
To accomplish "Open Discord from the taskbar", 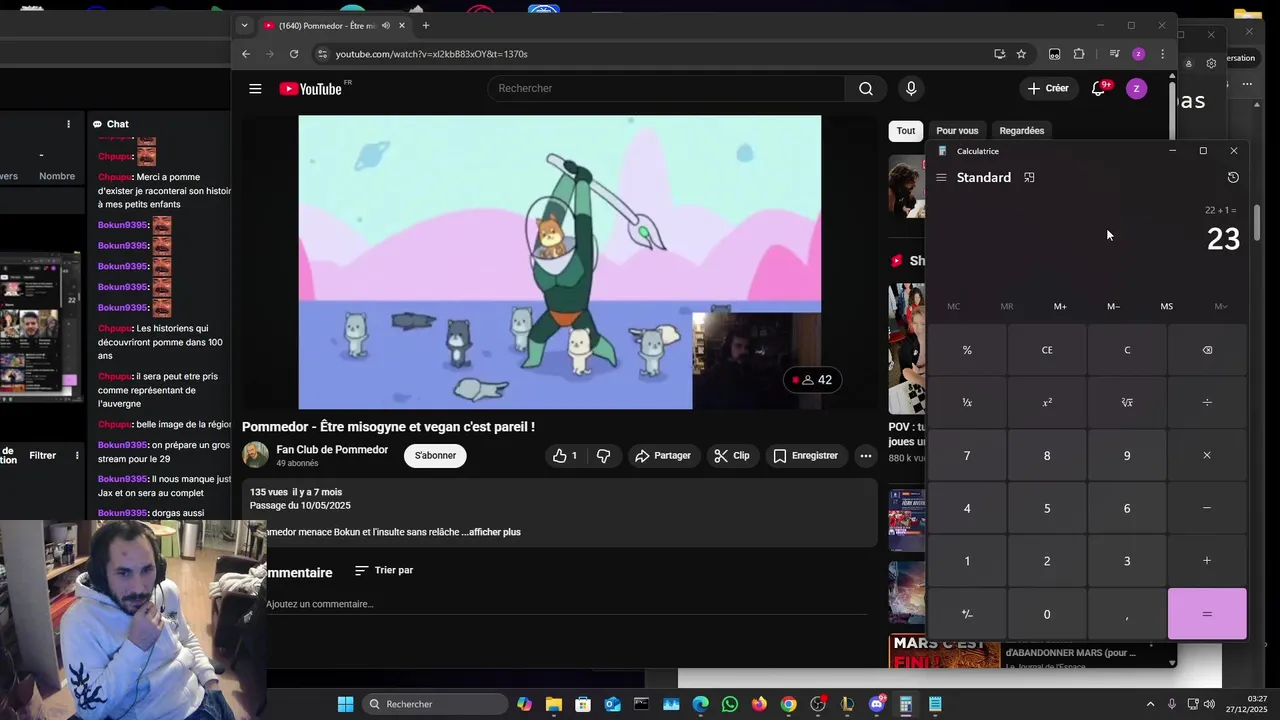I will point(877,705).
